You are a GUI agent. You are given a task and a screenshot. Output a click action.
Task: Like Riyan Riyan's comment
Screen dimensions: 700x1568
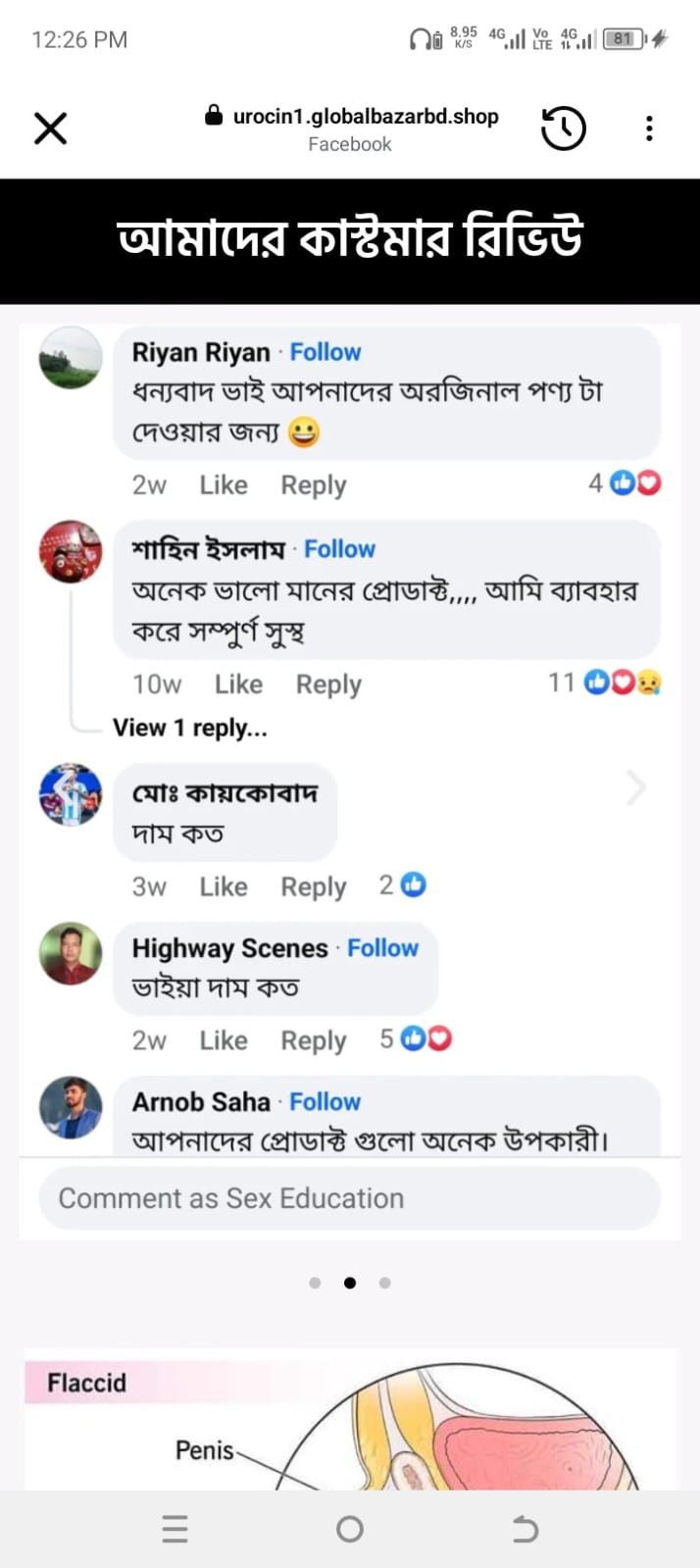[x=224, y=485]
